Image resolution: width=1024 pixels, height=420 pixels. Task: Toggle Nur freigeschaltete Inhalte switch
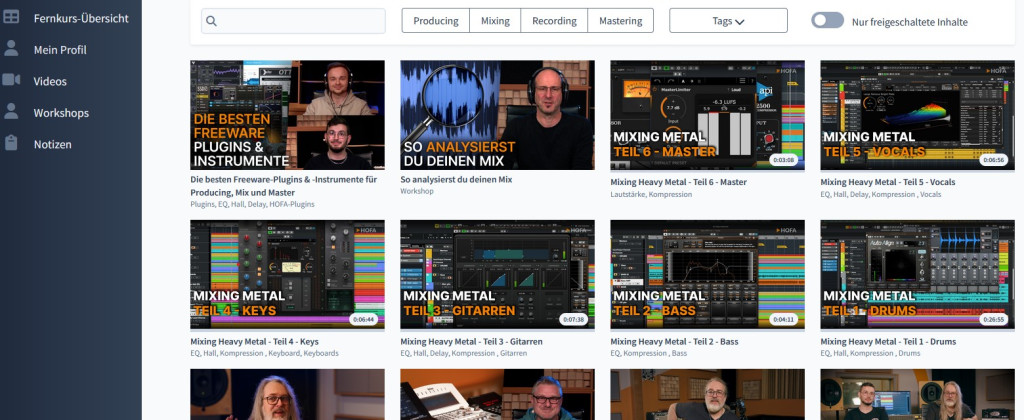pos(827,20)
